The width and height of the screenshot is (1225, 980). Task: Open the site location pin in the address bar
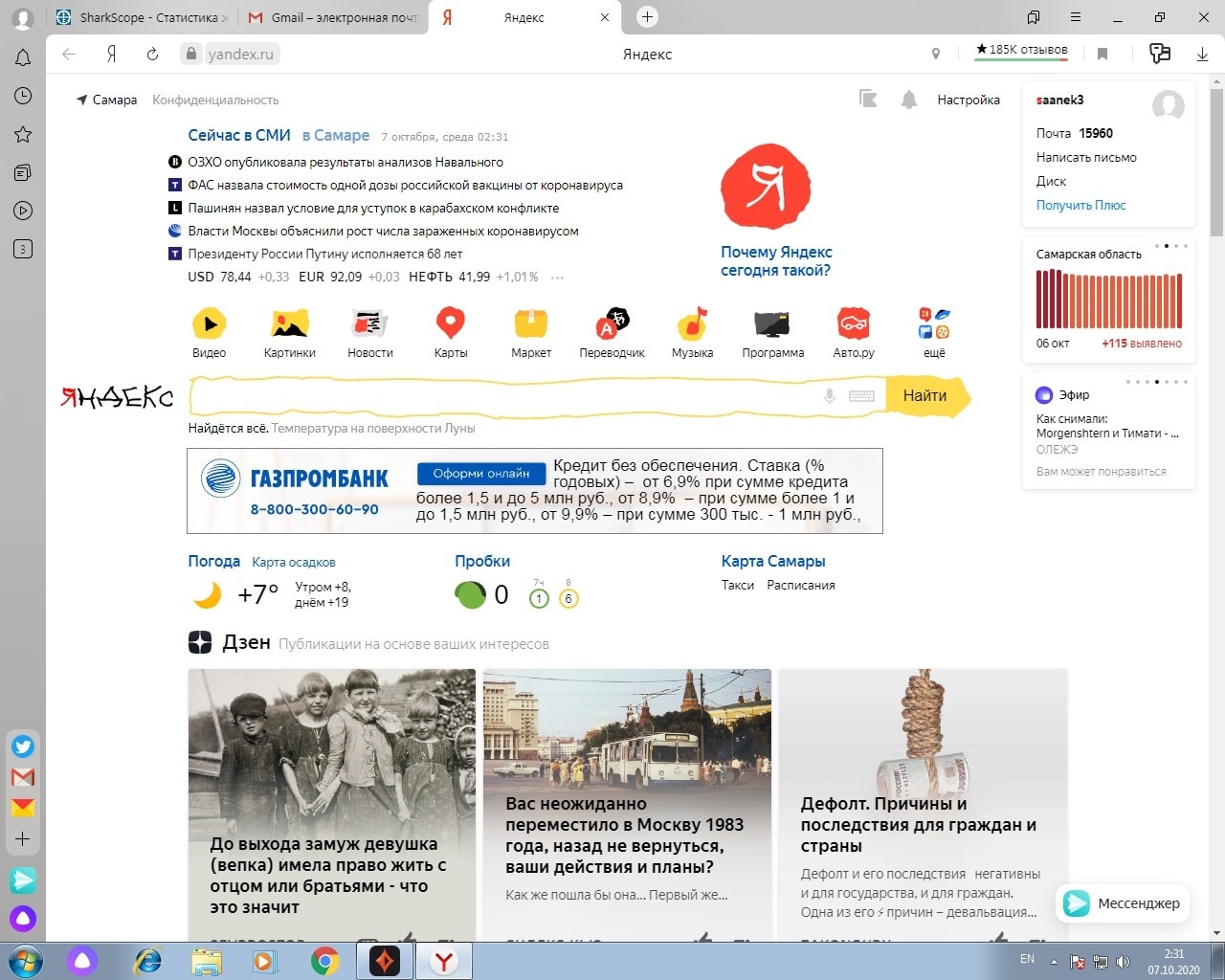[936, 55]
